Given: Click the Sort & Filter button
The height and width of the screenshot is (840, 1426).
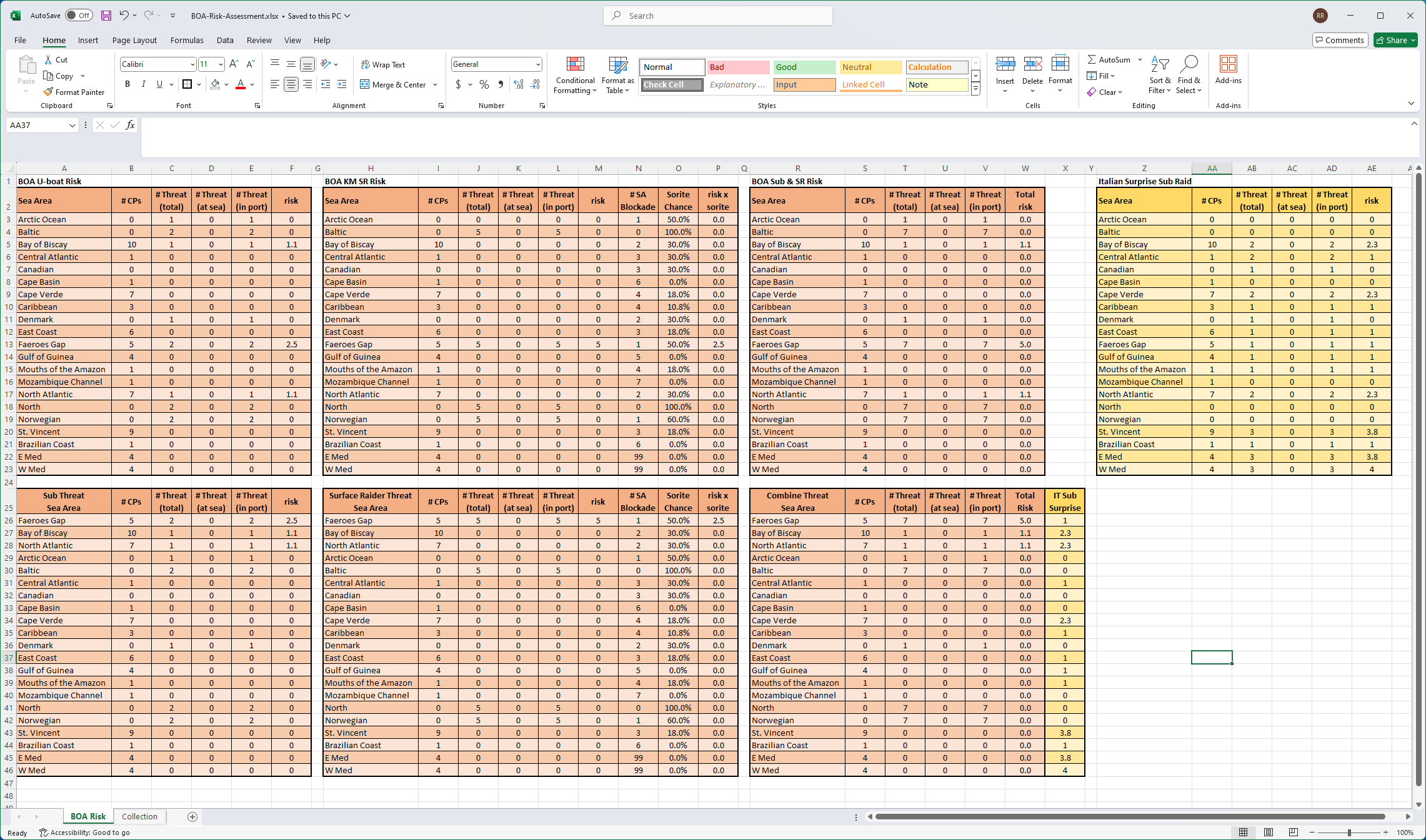Looking at the screenshot, I should coord(1160,74).
